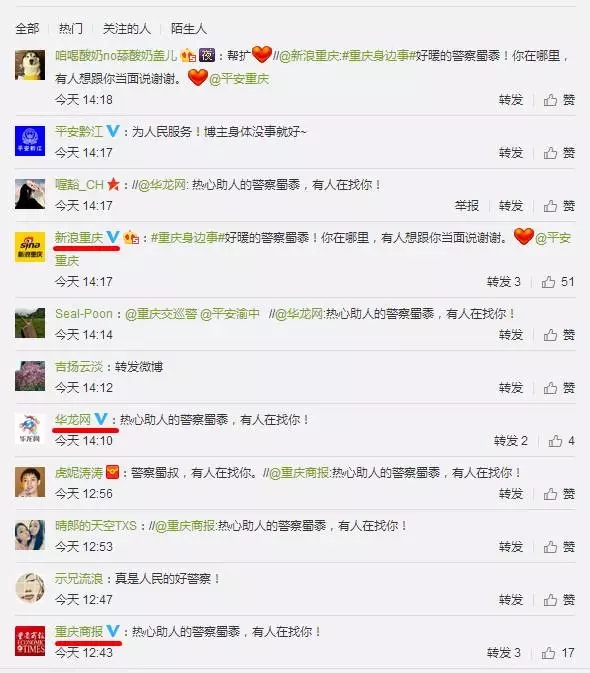Like 示兄流浪's comment
The width and height of the screenshot is (590, 673).
[559, 600]
